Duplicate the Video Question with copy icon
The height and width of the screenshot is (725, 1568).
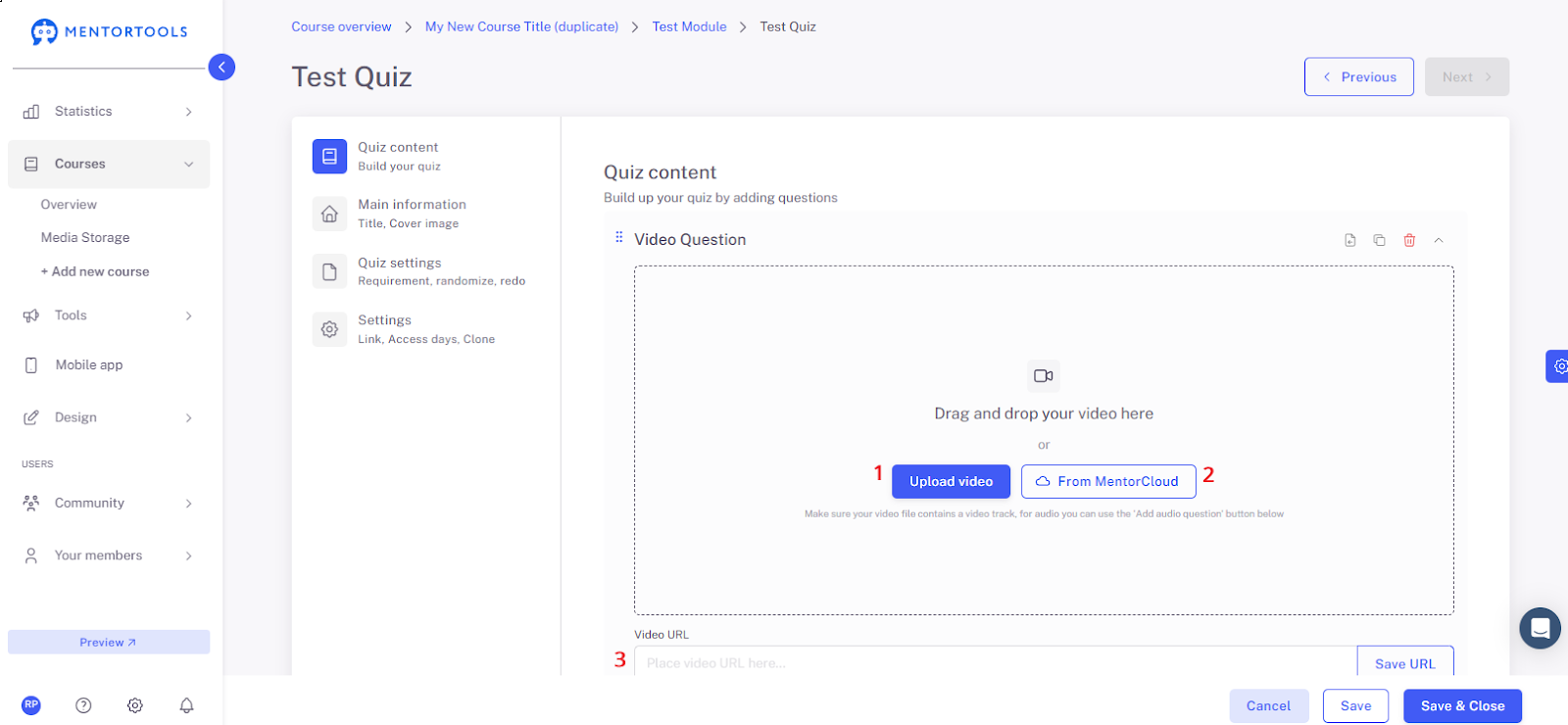click(x=1379, y=240)
